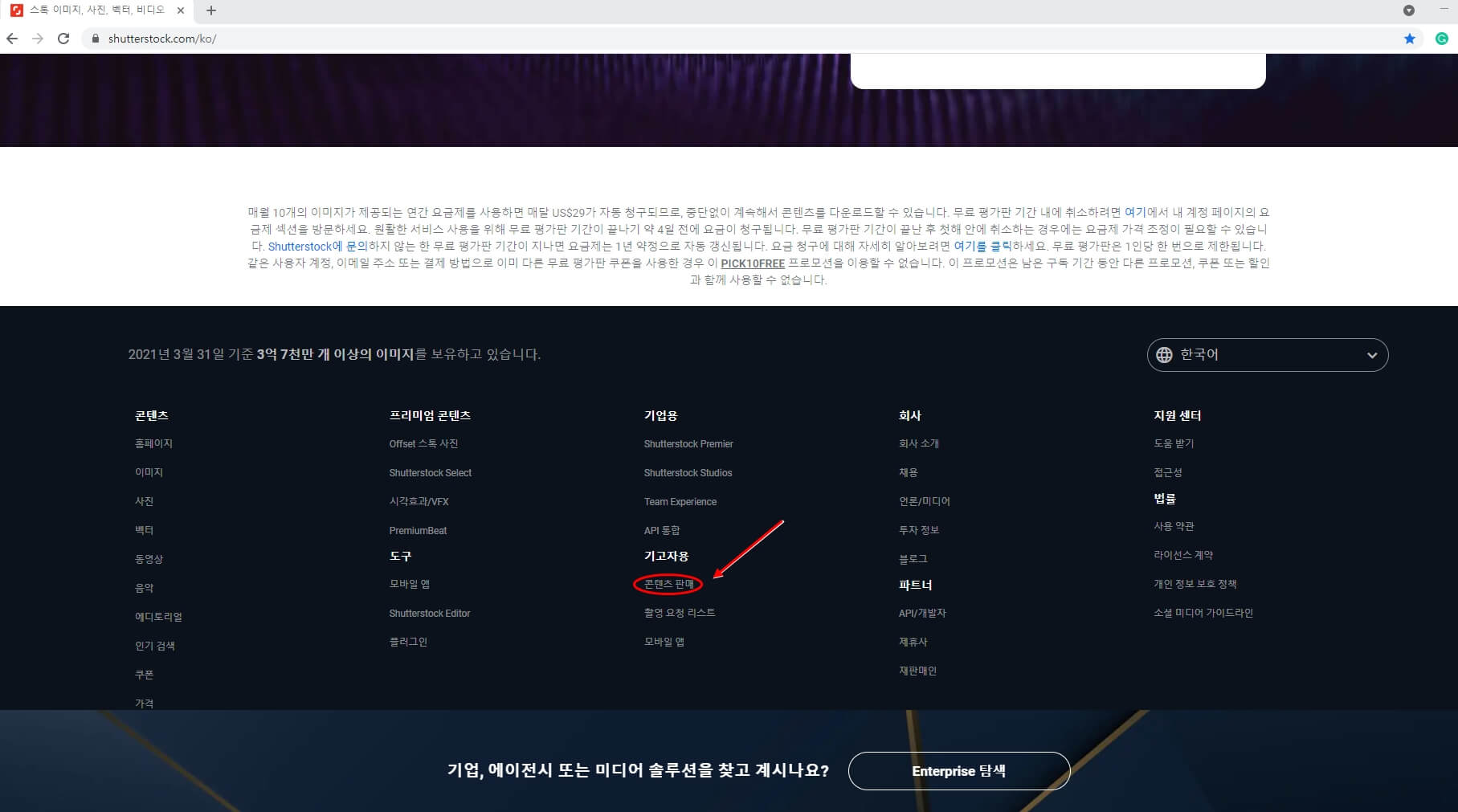1458x812 pixels.
Task: Click the globe icon in the language selector
Action: (x=1164, y=355)
